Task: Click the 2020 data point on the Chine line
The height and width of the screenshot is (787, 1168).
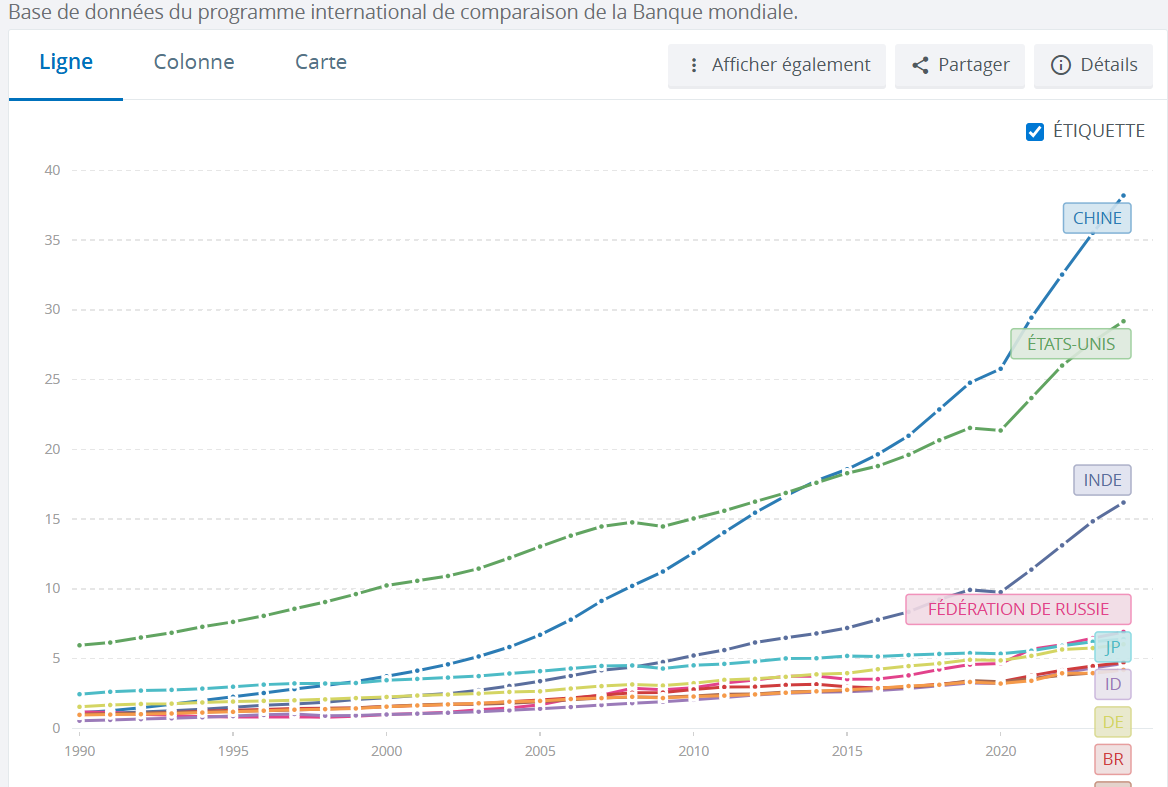Action: click(x=1001, y=368)
